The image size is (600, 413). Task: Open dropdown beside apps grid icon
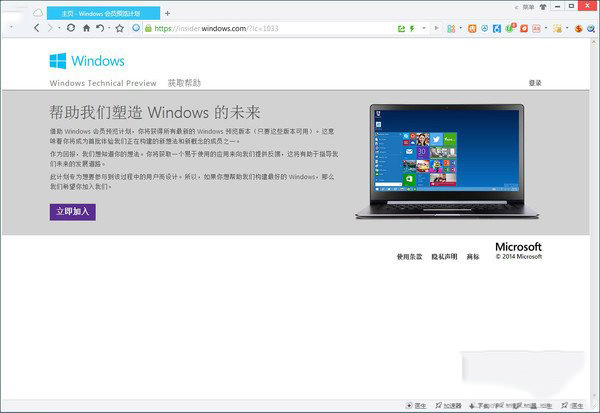tap(460, 28)
